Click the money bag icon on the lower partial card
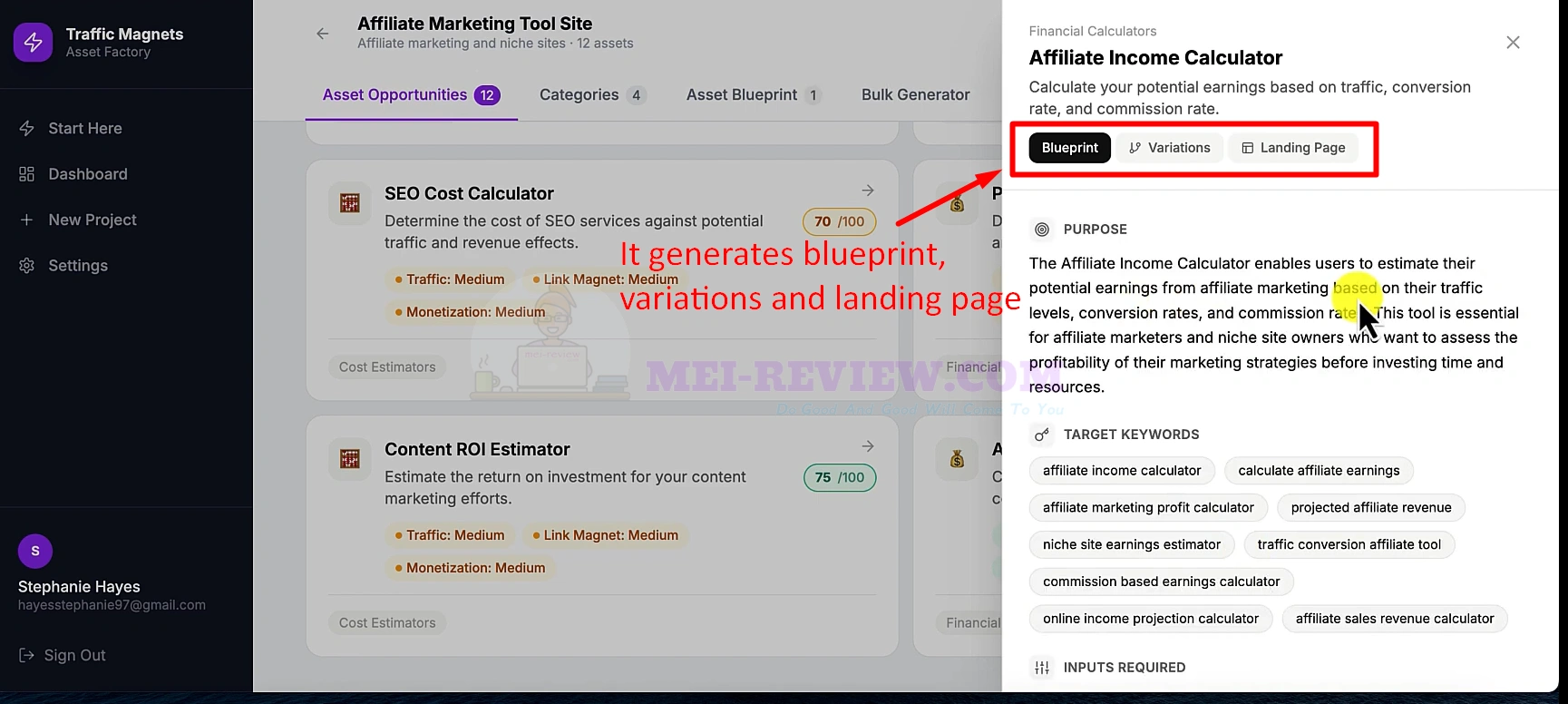The height and width of the screenshot is (704, 1568). click(x=957, y=459)
